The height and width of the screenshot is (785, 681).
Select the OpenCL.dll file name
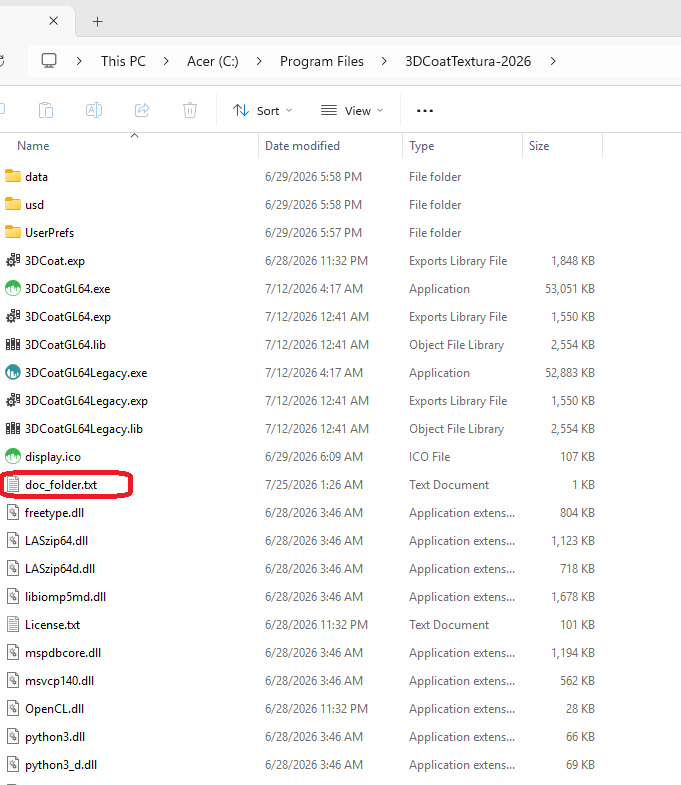click(x=55, y=709)
